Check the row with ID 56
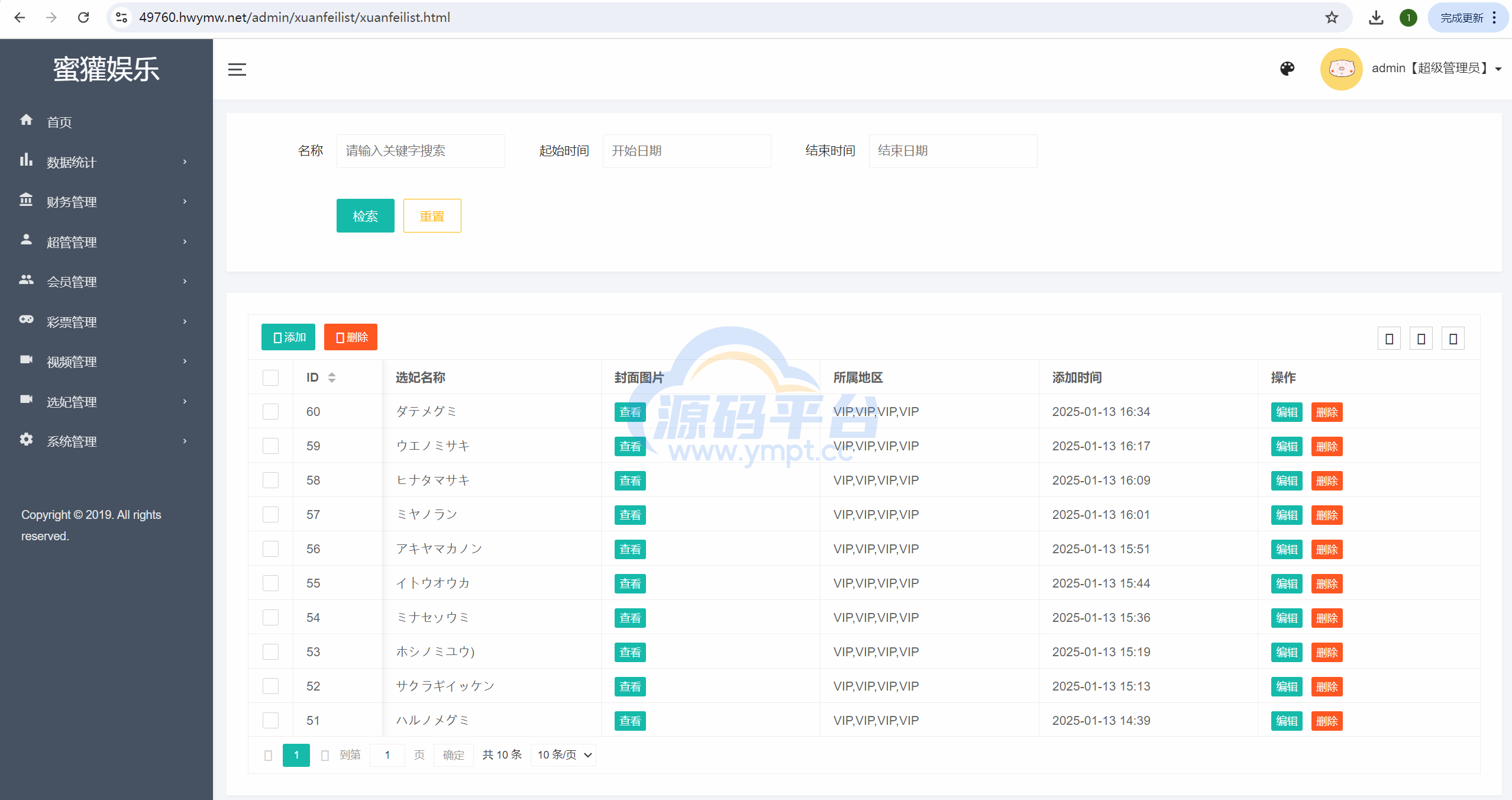1512x800 pixels. [x=270, y=549]
